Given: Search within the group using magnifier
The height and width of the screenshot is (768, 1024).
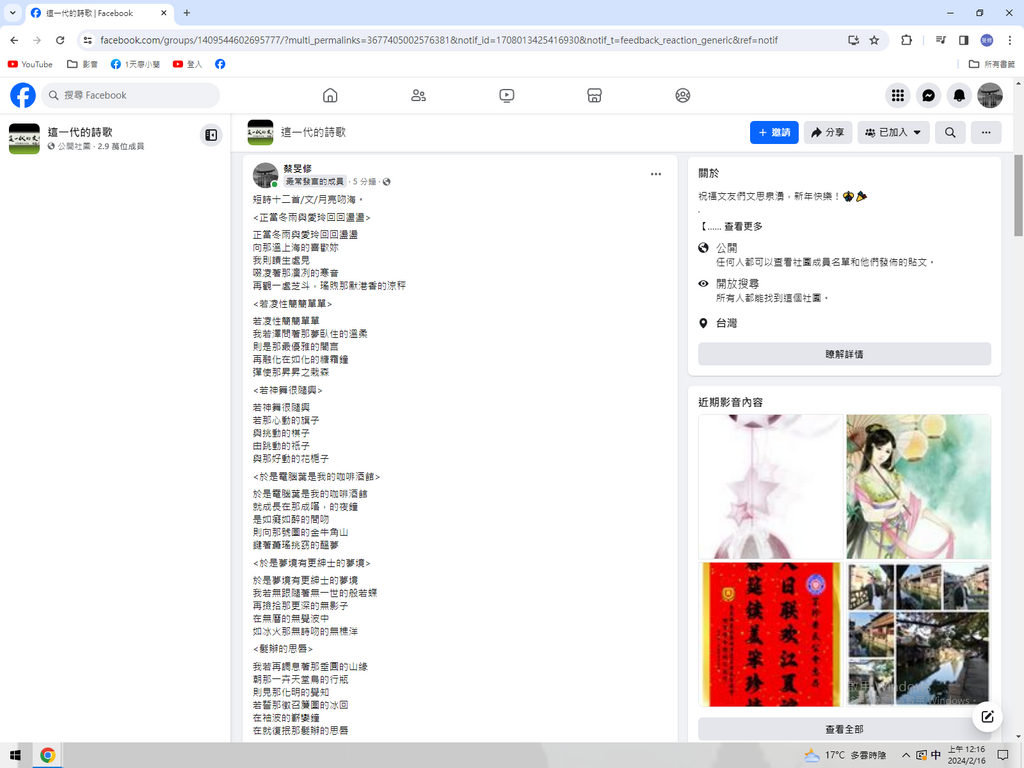Looking at the screenshot, I should (x=950, y=132).
